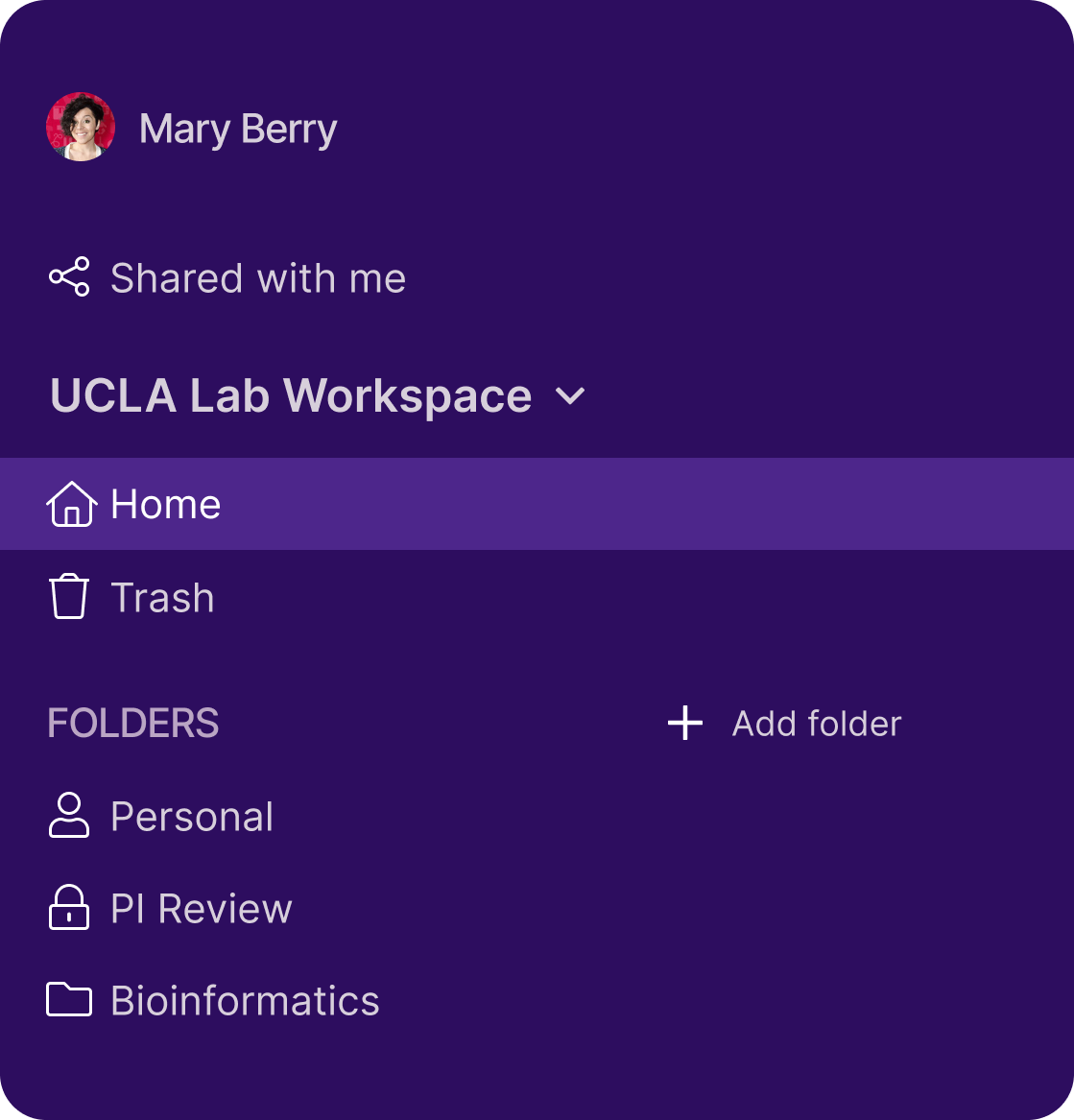Open the PI Review folder label
1074x1120 pixels.
(202, 909)
